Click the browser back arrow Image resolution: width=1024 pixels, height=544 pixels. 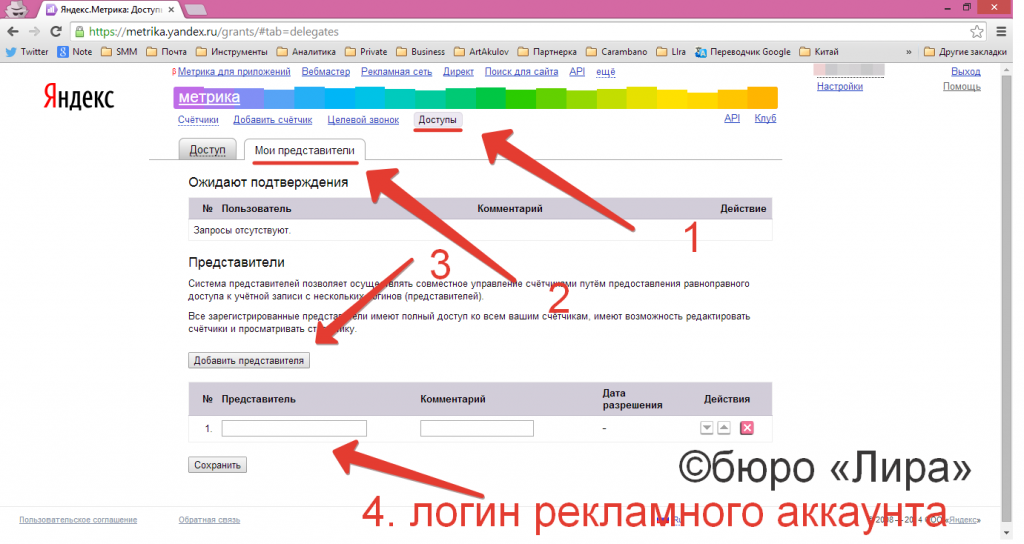[12, 31]
